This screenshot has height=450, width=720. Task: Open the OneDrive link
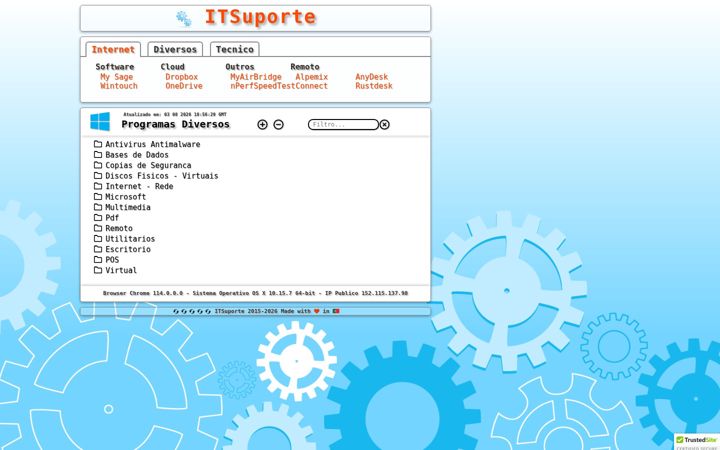(x=184, y=86)
